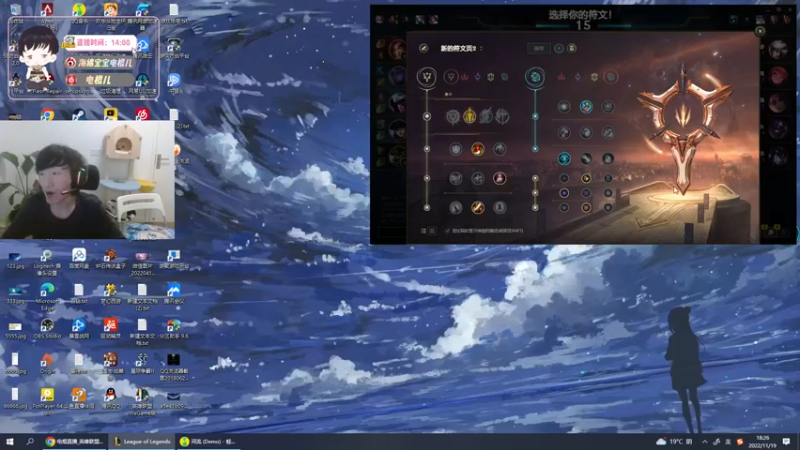Open the 123.jpg desktop file
The height and width of the screenshot is (450, 800).
tap(15, 259)
